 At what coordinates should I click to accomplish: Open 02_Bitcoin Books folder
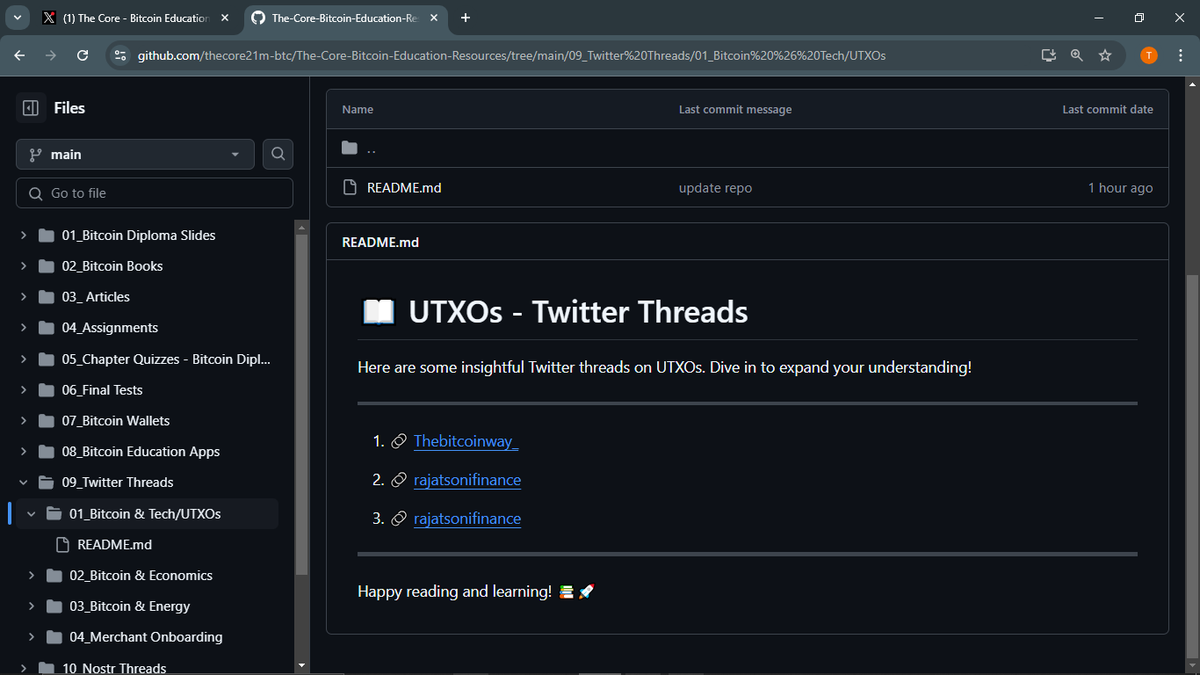(112, 267)
